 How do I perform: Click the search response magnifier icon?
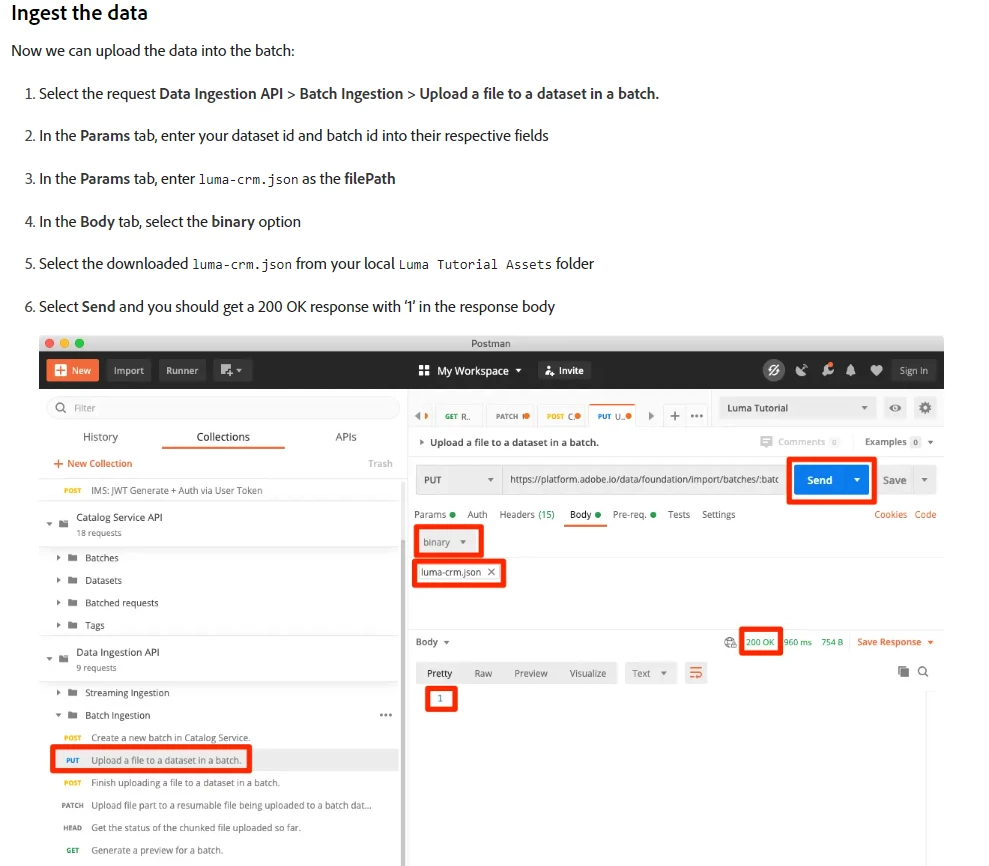pos(923,672)
